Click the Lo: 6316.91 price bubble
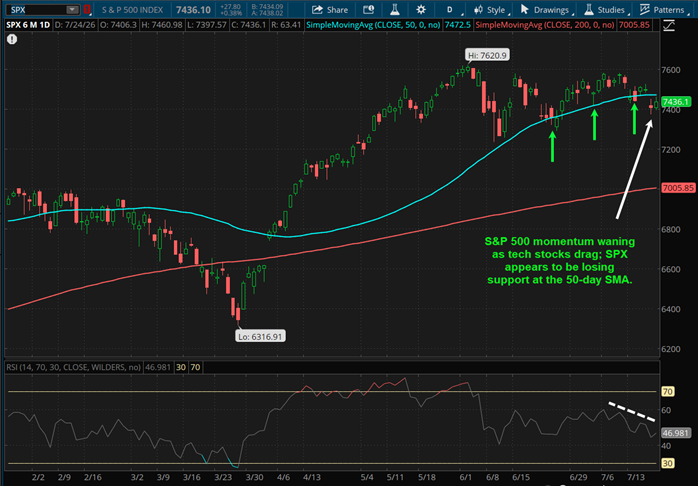Viewport: 699px width, 487px height. pyautogui.click(x=260, y=336)
